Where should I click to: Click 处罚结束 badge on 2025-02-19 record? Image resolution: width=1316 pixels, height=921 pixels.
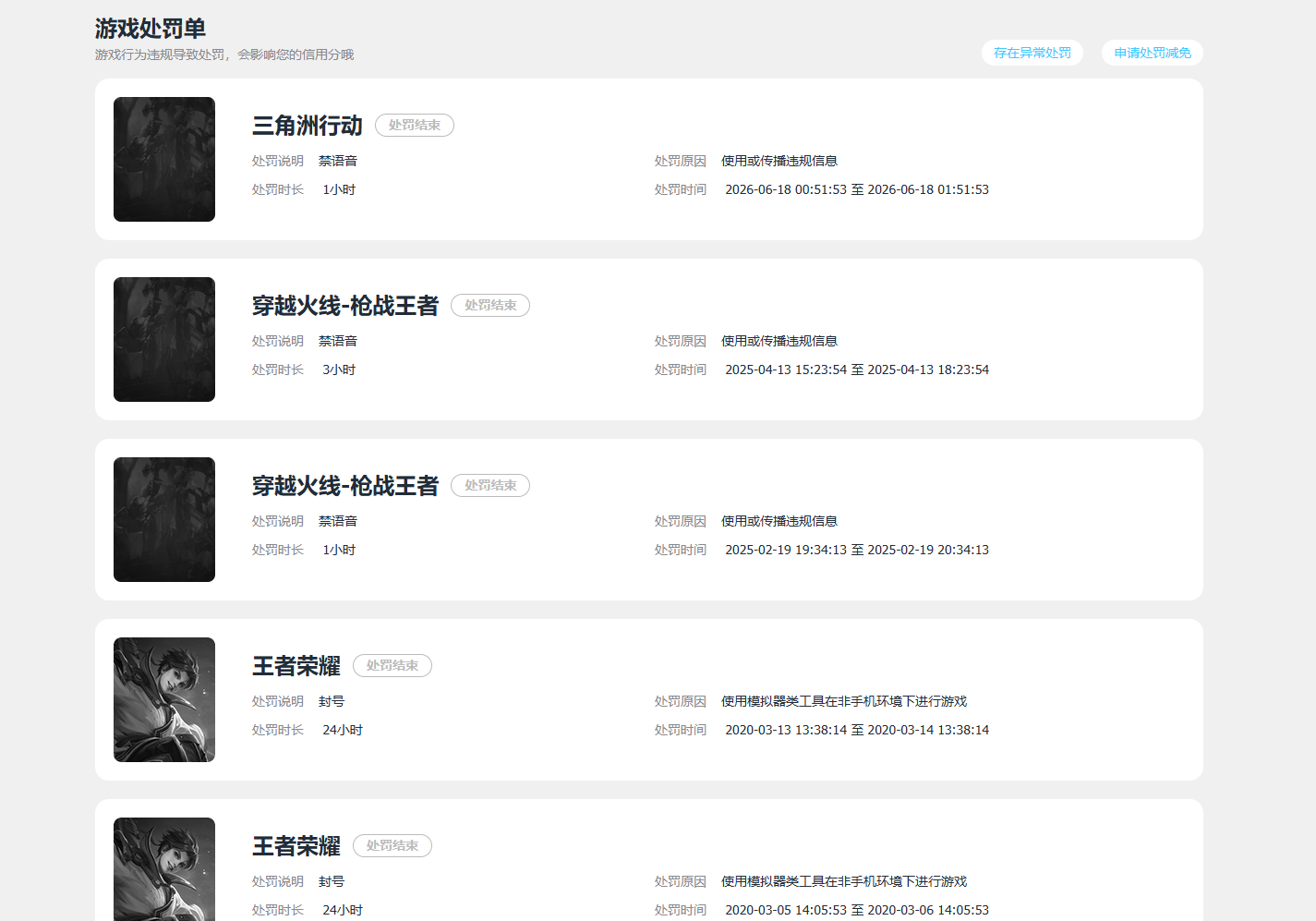pos(490,485)
